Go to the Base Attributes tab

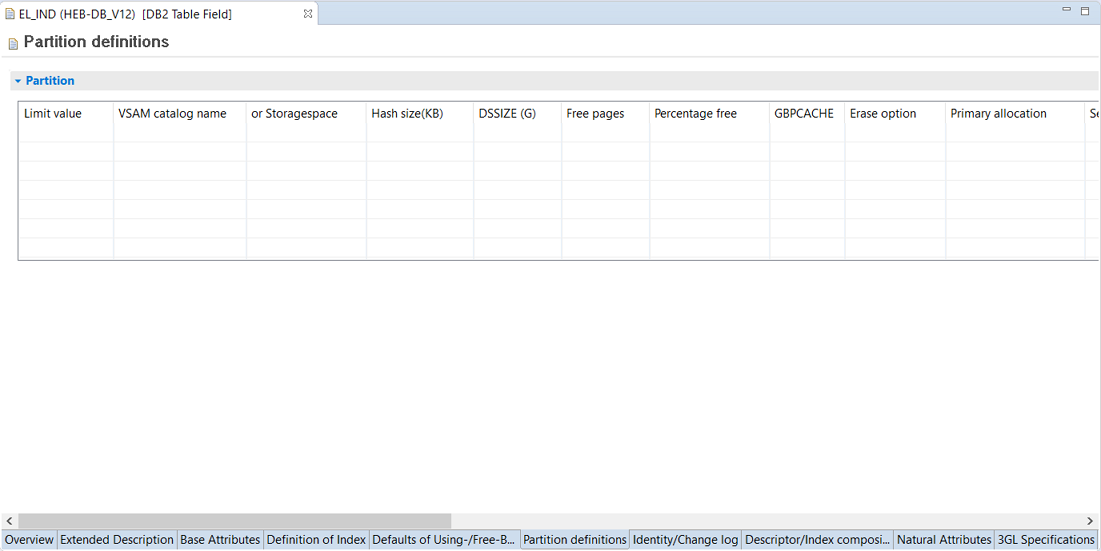pos(220,540)
